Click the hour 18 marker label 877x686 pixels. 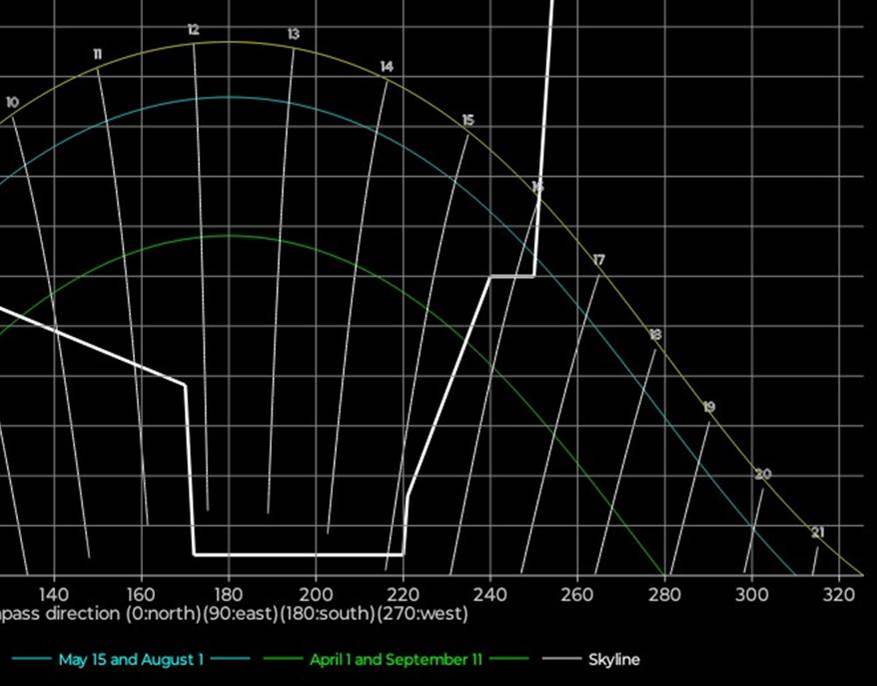(x=656, y=334)
